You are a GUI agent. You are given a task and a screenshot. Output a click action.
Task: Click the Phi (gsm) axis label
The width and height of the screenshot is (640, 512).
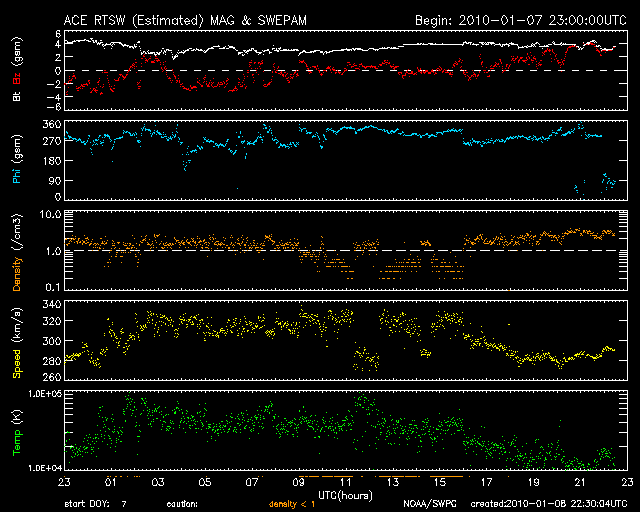(x=17, y=160)
